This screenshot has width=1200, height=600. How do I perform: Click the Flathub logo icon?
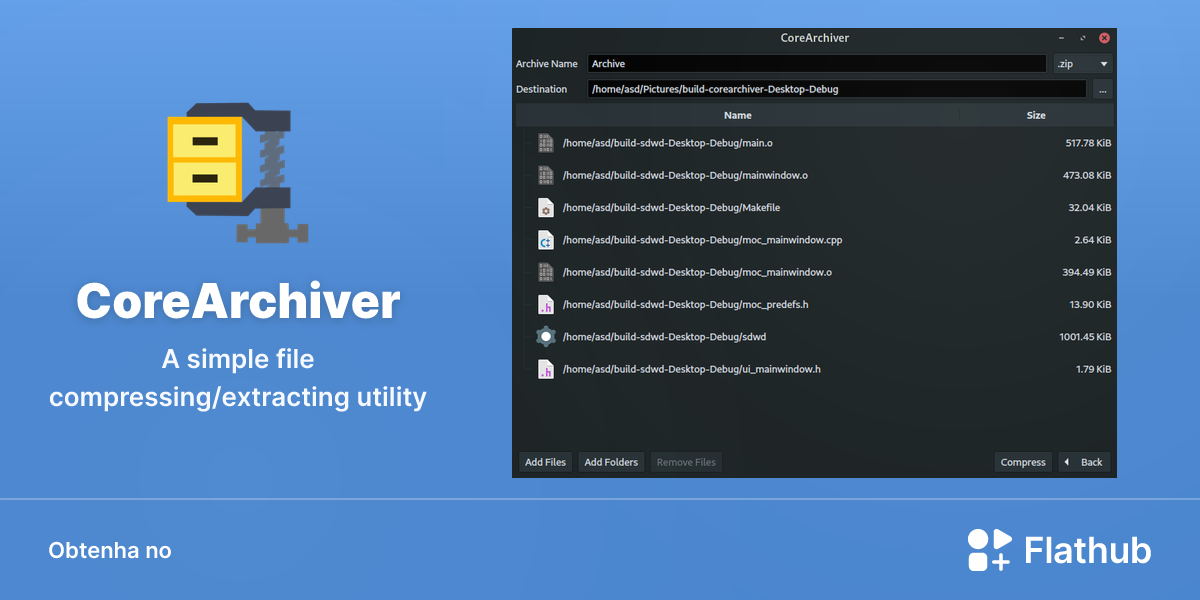coord(989,550)
